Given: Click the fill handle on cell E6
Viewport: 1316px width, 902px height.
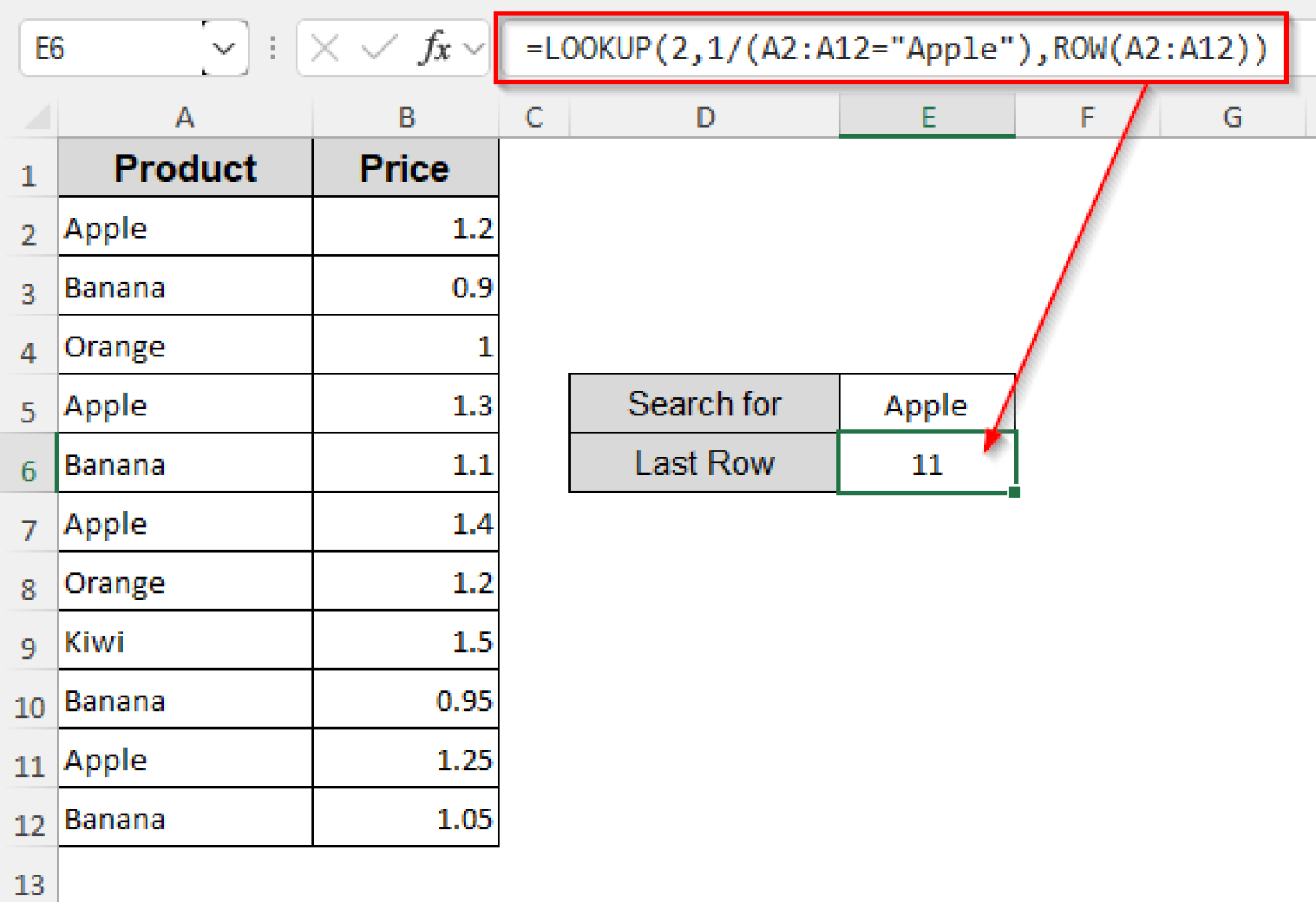Looking at the screenshot, I should click(x=1014, y=490).
